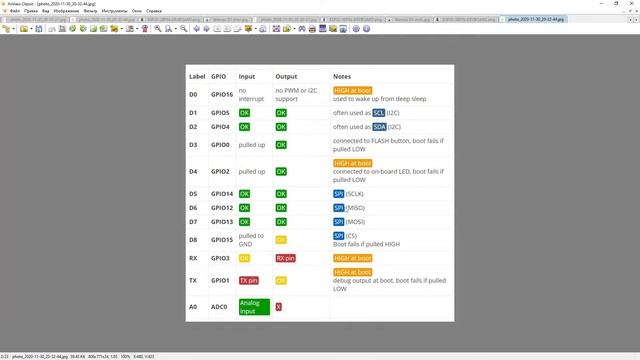Rotate image left with first green arrow icon
Image resolution: width=640 pixels, height=360 pixels.
pyautogui.click(x=73, y=29)
